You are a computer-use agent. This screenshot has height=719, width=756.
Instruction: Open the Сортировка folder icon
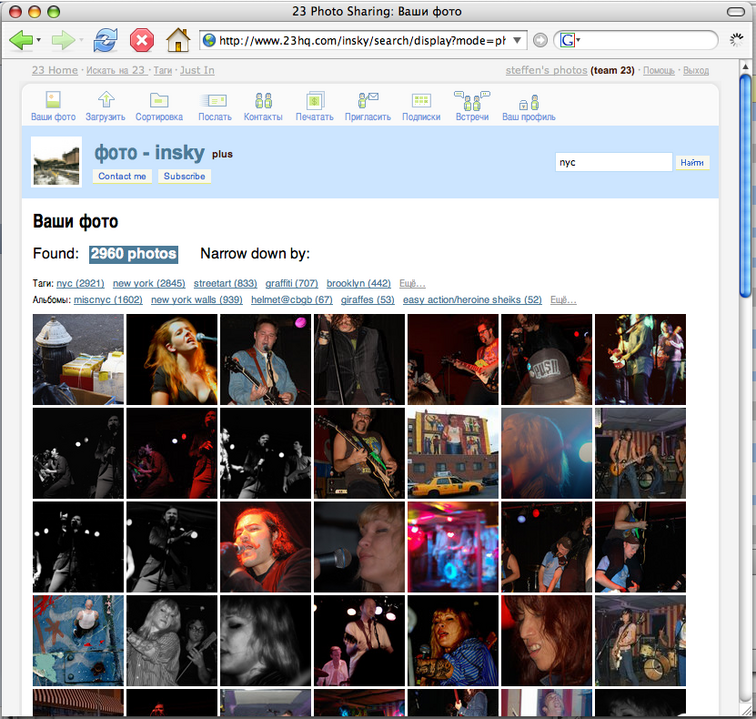point(159,100)
